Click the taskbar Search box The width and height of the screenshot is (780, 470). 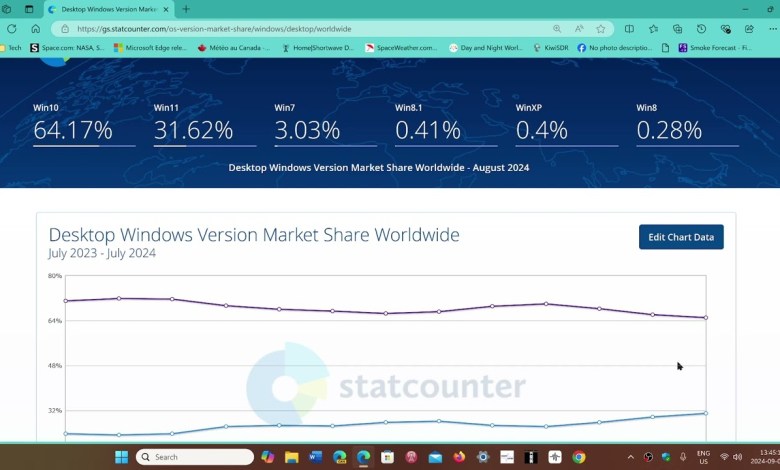[x=195, y=457]
